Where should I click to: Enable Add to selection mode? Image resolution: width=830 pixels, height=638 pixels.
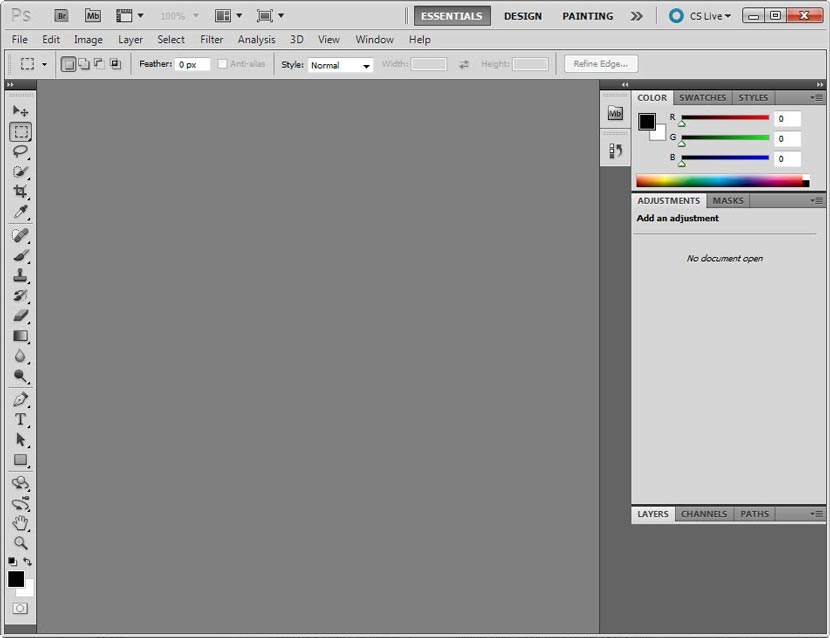tap(84, 63)
